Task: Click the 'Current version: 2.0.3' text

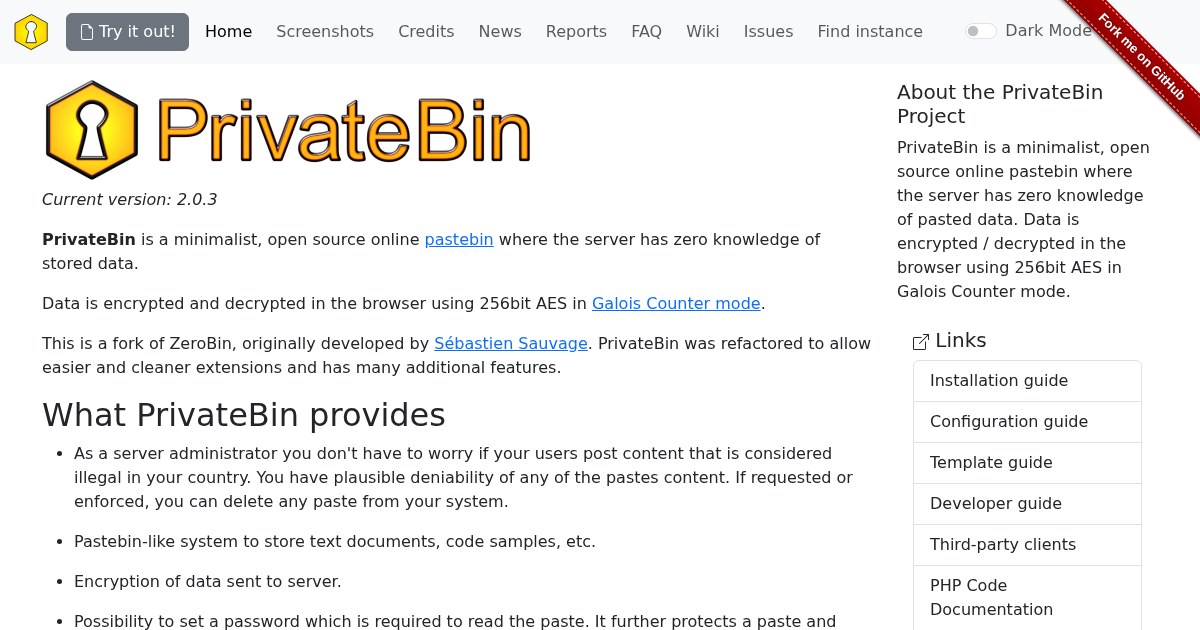Action: 130,200
